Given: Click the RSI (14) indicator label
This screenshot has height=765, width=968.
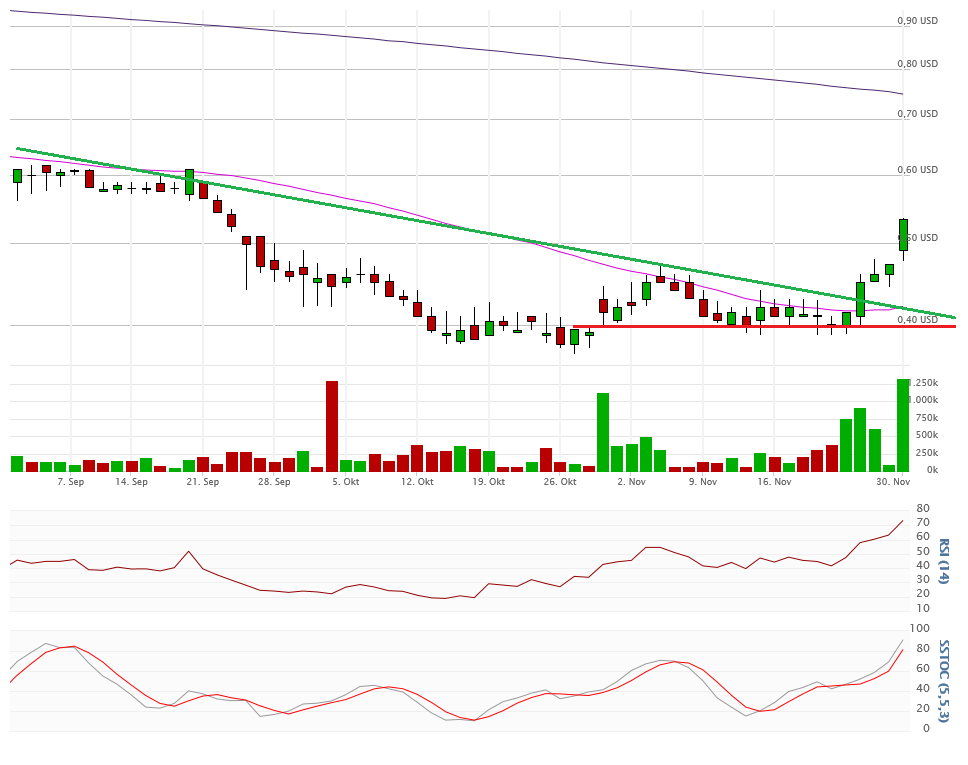Looking at the screenshot, I should (x=943, y=561).
